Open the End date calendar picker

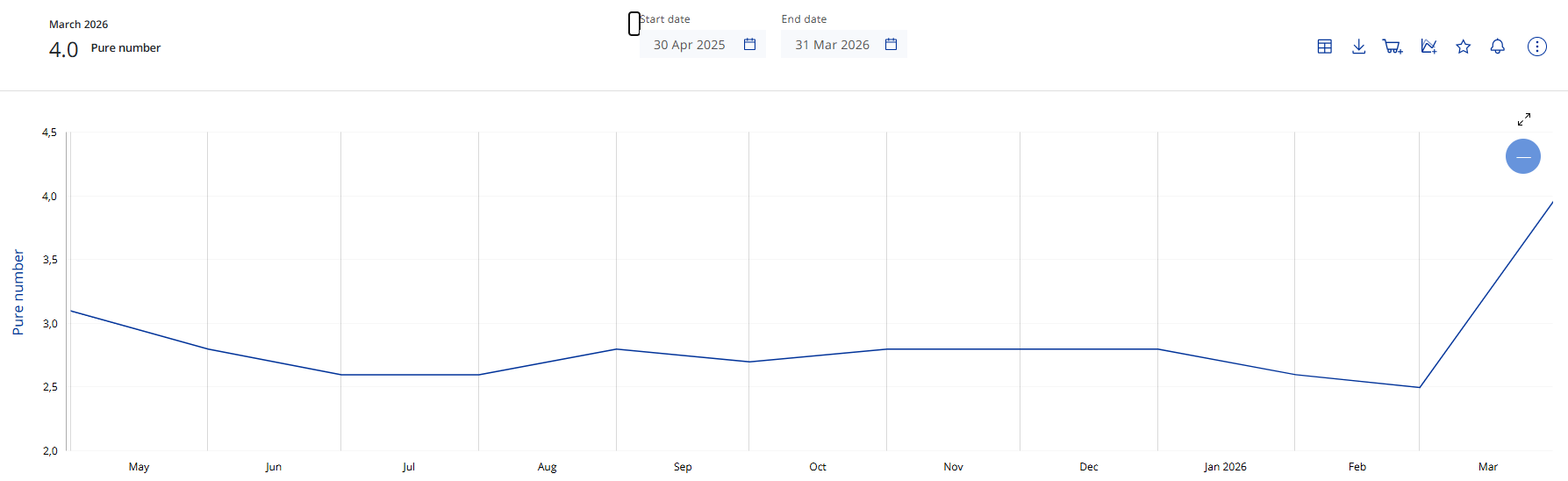(891, 45)
